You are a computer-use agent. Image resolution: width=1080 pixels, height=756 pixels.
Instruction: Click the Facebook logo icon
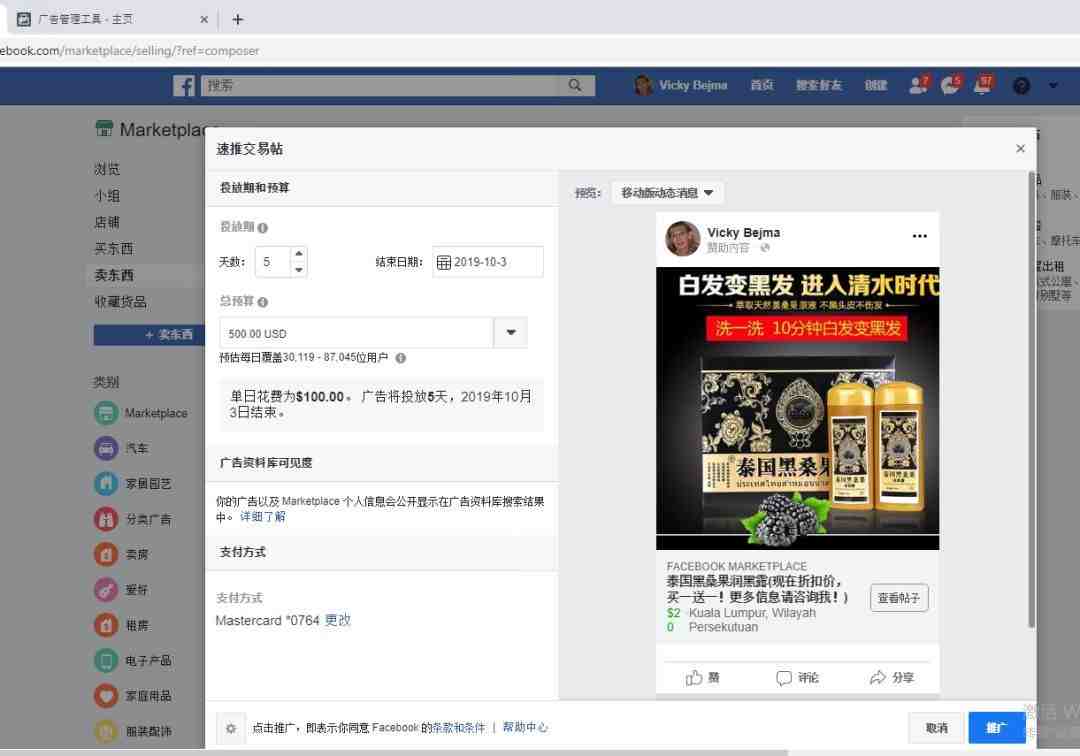click(184, 85)
